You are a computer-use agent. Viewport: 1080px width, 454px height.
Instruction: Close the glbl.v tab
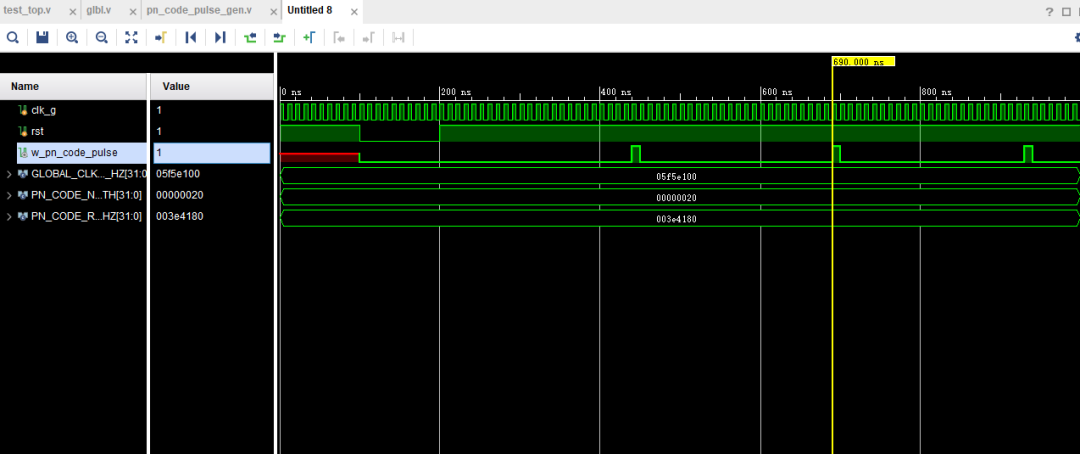coord(133,12)
